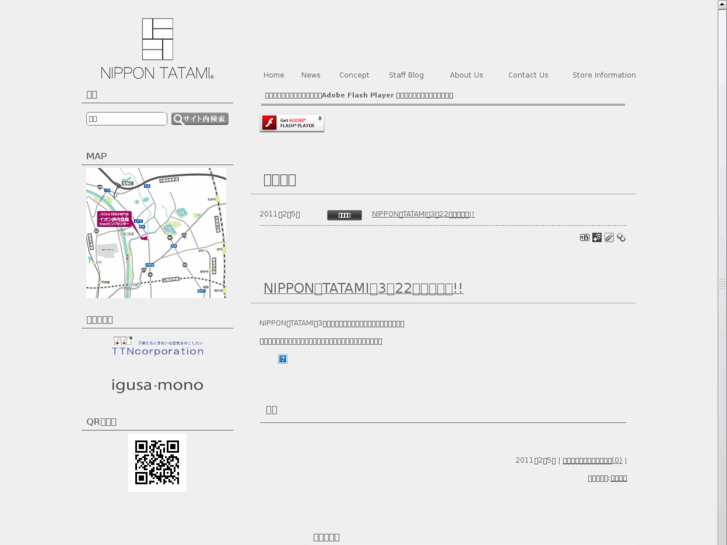Image resolution: width=727 pixels, height=545 pixels.
Task: Open the category link below the trackback link
Action: point(619,479)
